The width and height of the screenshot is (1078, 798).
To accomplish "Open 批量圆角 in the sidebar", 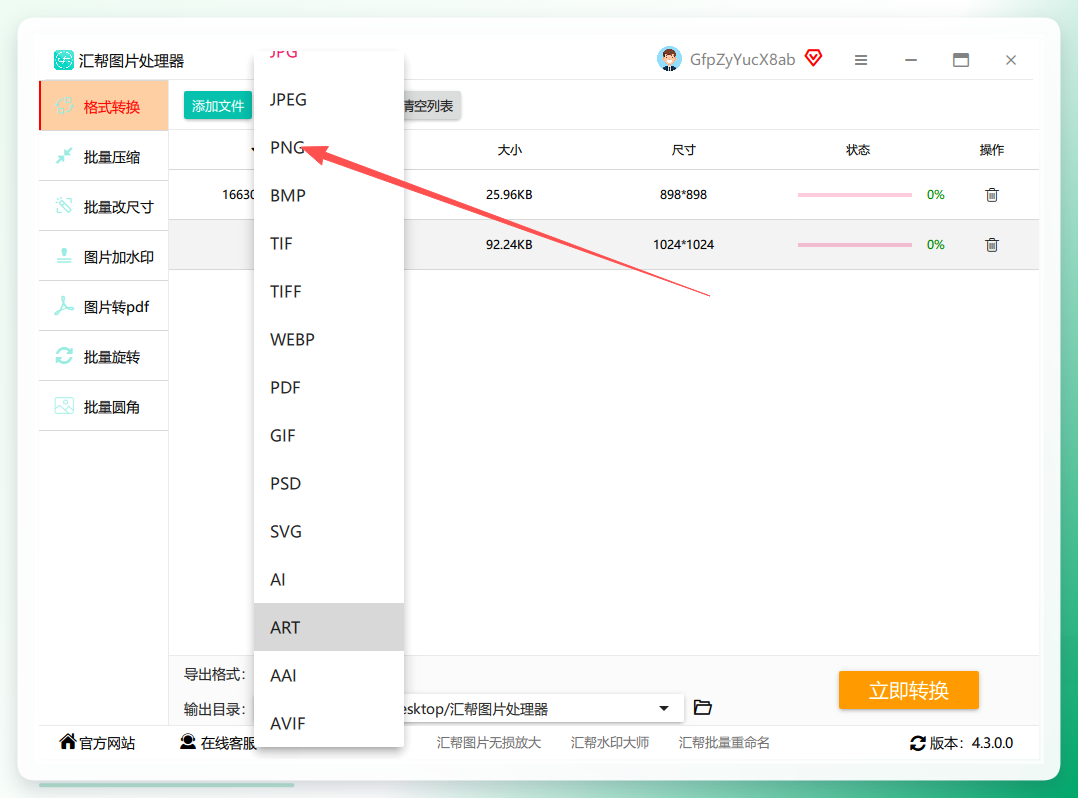I will (x=104, y=407).
